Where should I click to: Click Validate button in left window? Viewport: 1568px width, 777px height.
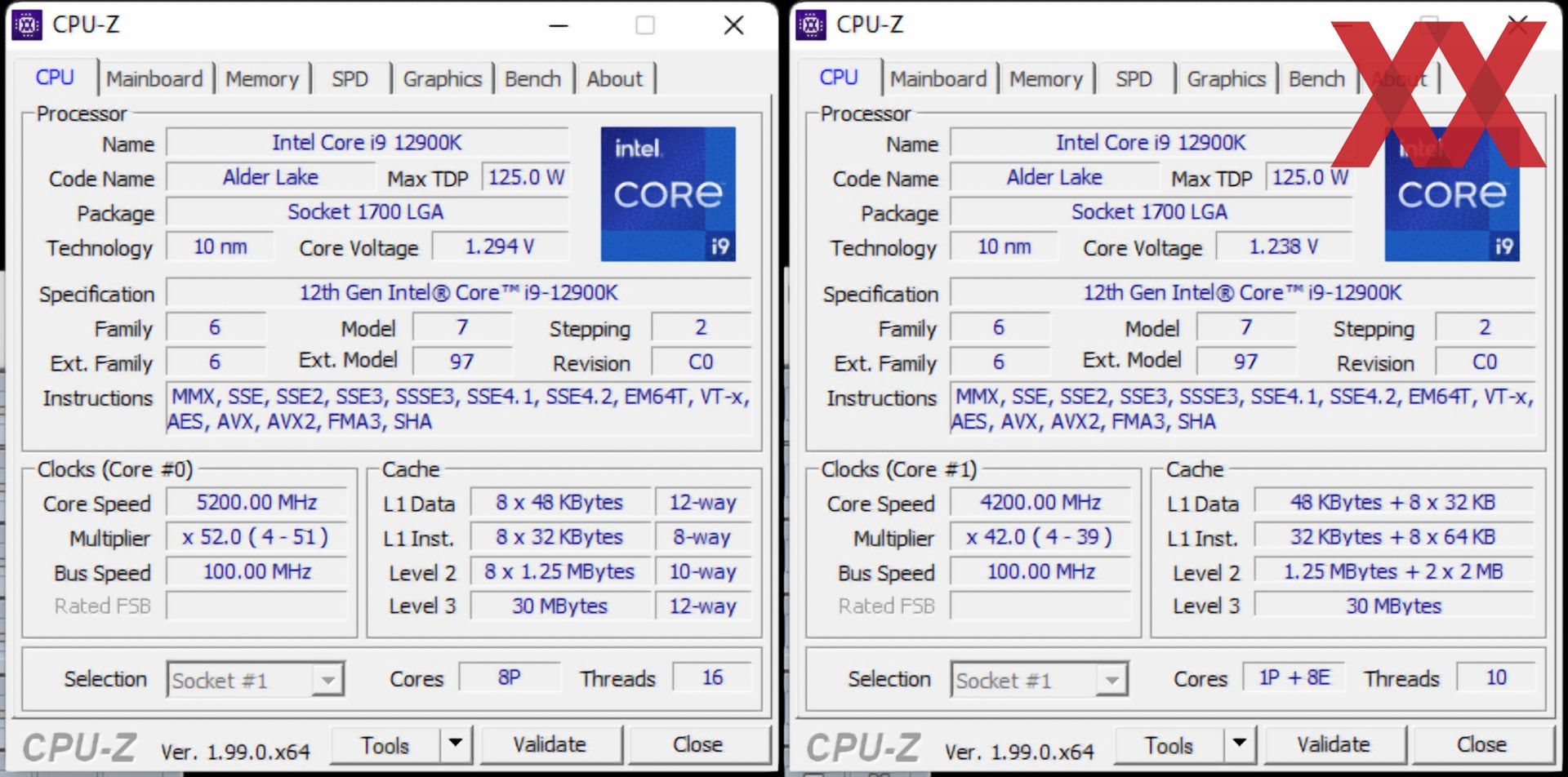pyautogui.click(x=550, y=744)
